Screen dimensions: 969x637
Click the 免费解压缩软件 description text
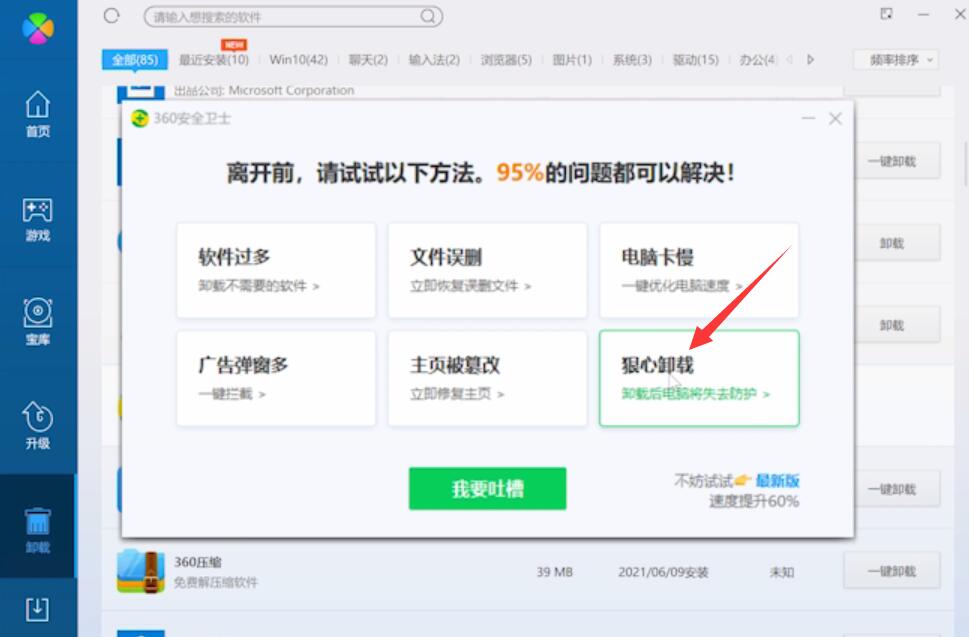click(216, 582)
